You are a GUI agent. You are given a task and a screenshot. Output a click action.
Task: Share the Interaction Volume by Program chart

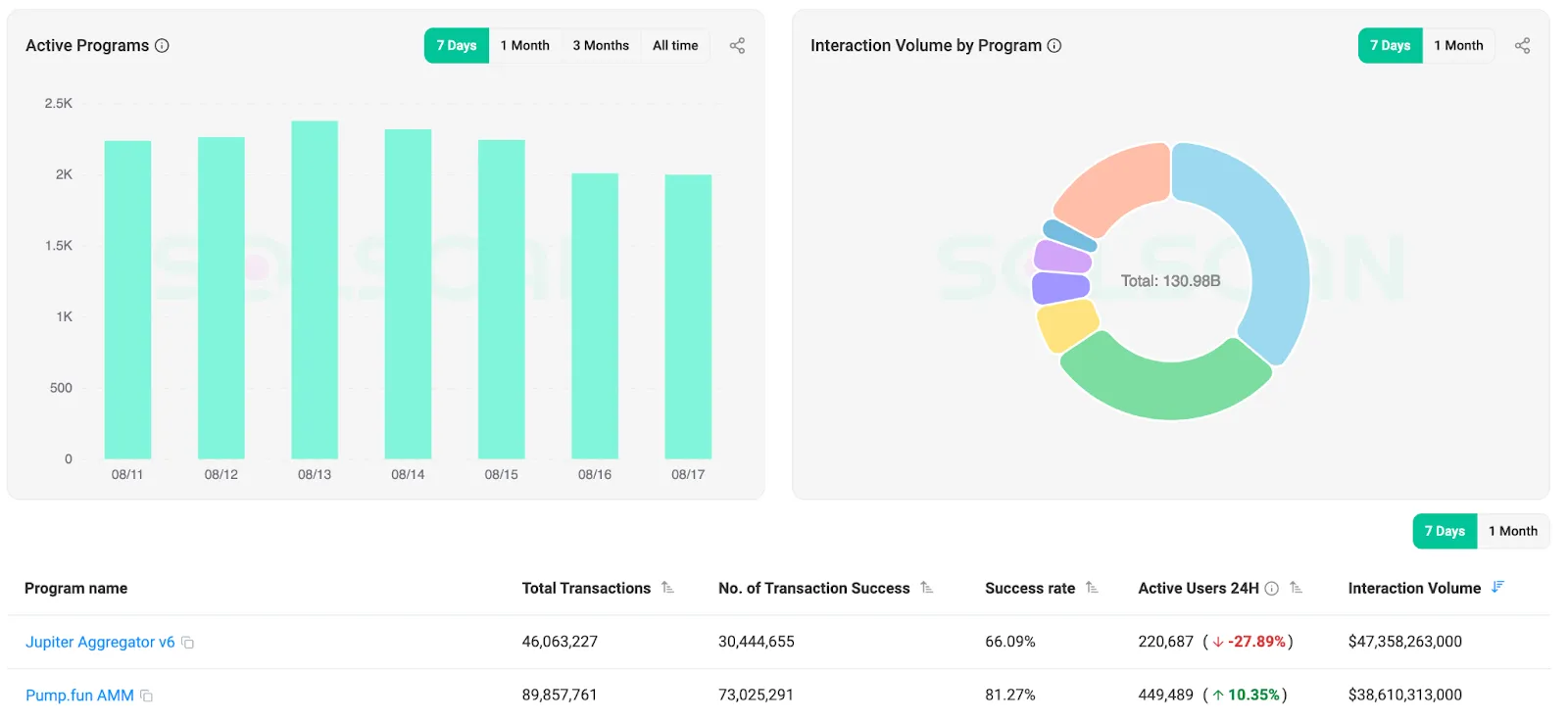1522,45
